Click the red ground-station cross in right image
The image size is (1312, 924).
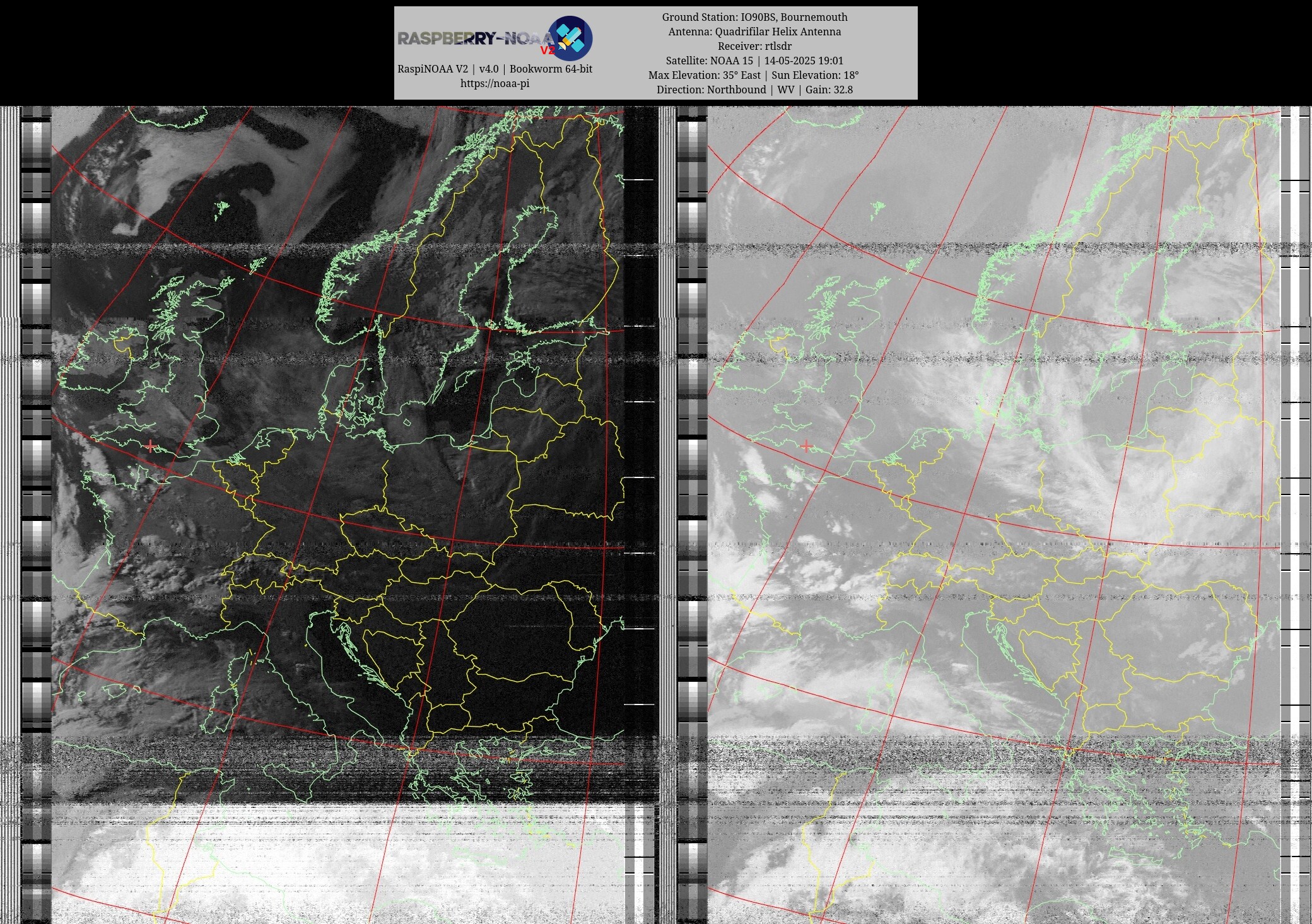click(806, 447)
